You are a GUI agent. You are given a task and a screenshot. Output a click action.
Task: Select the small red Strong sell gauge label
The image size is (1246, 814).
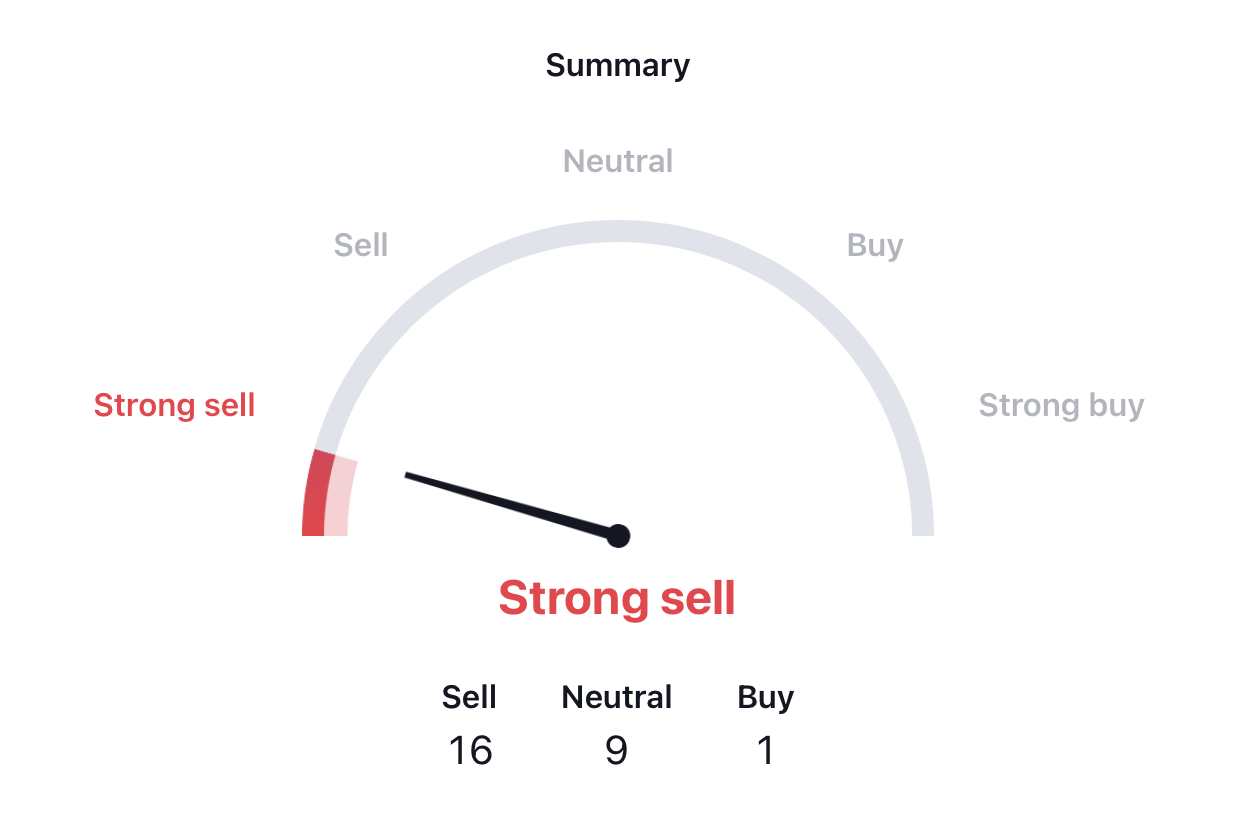click(175, 405)
